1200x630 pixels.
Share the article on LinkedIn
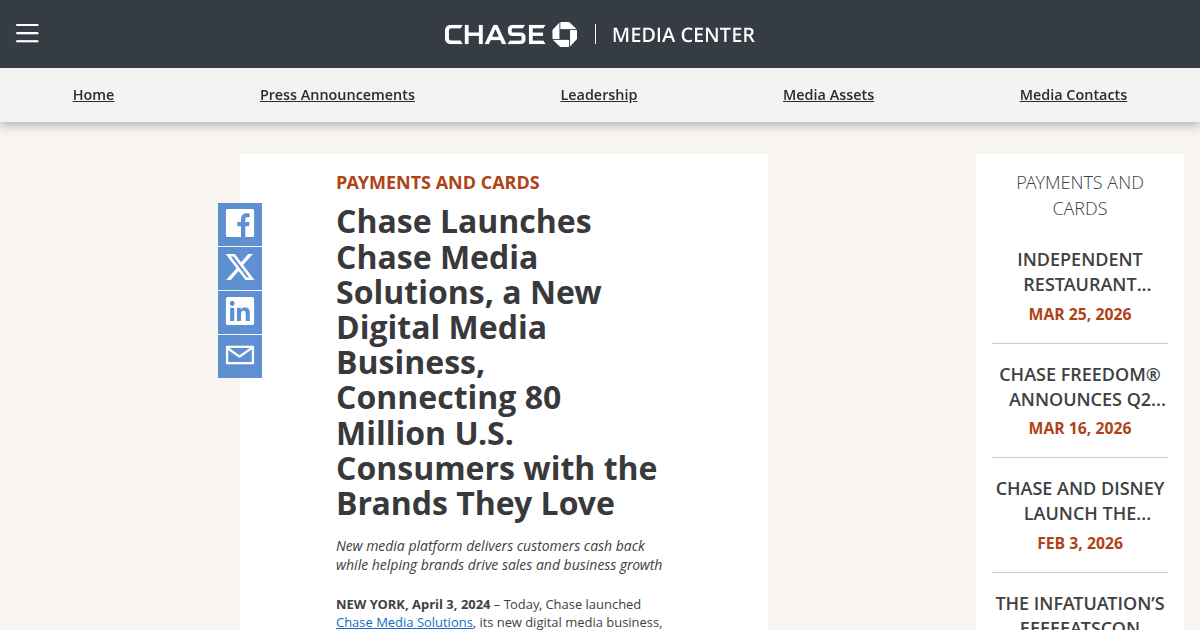click(239, 312)
